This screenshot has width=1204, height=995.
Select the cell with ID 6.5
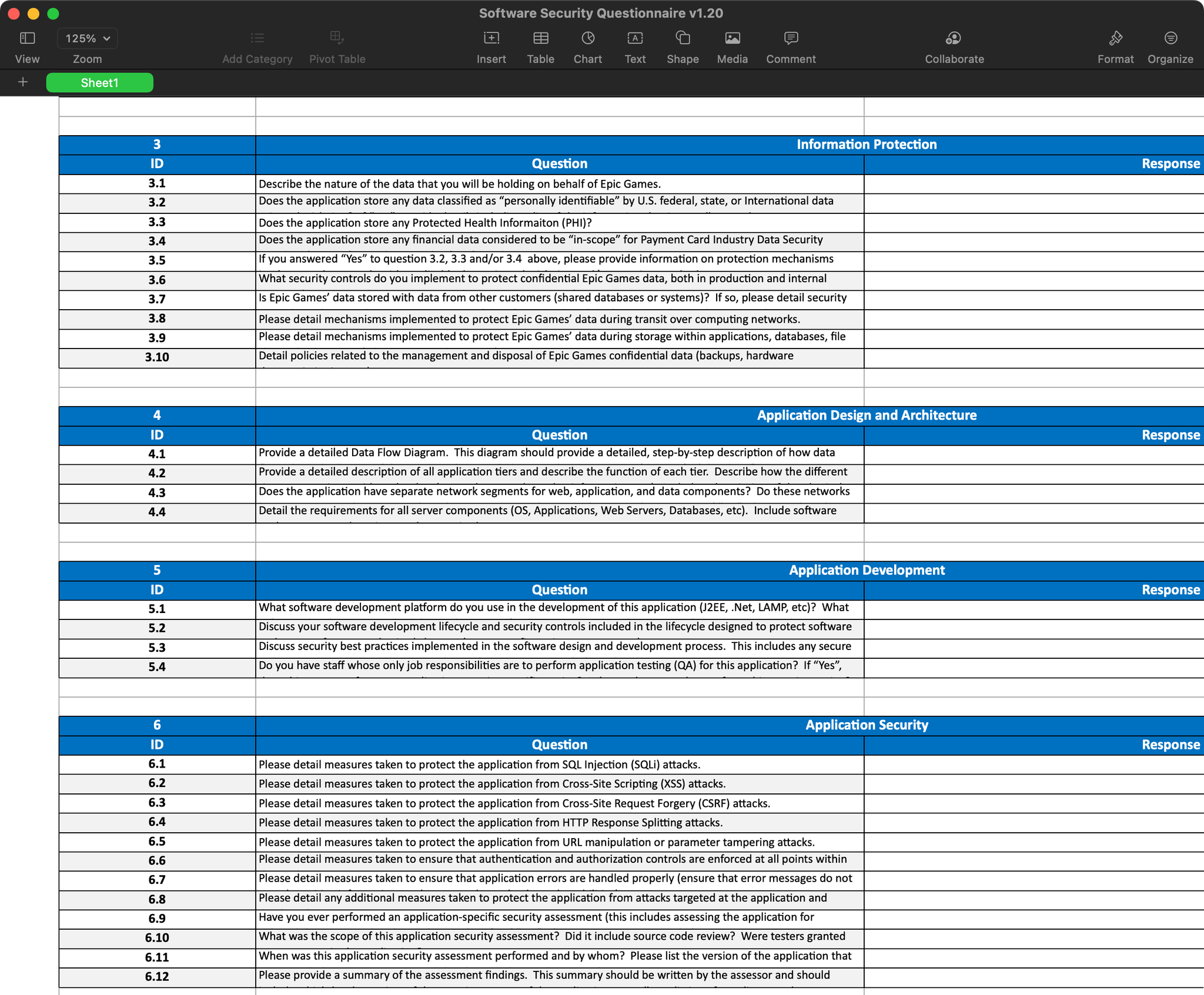[x=157, y=842]
